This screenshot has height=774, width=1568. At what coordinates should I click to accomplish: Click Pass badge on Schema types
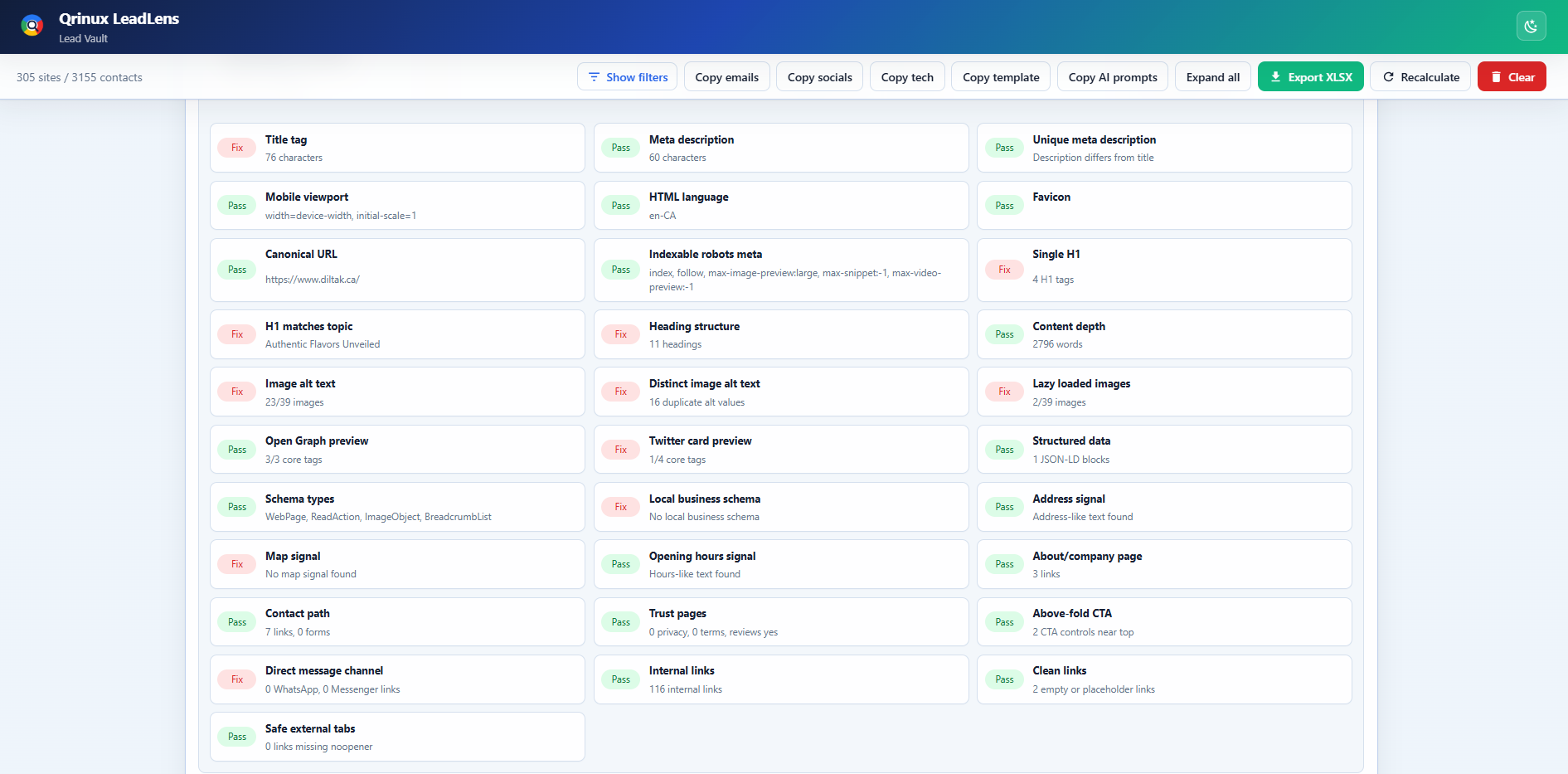(237, 507)
